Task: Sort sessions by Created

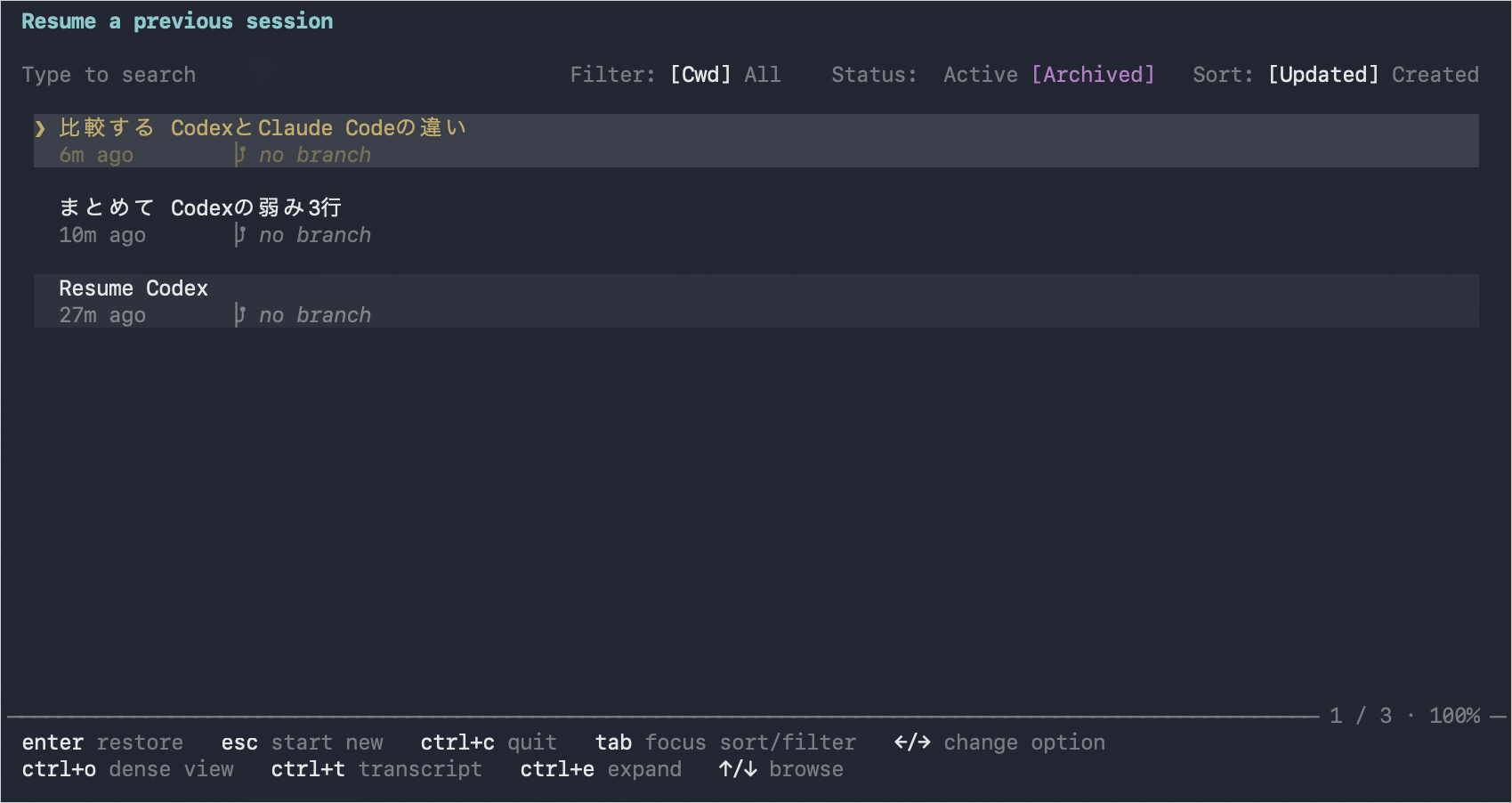Action: (1435, 75)
